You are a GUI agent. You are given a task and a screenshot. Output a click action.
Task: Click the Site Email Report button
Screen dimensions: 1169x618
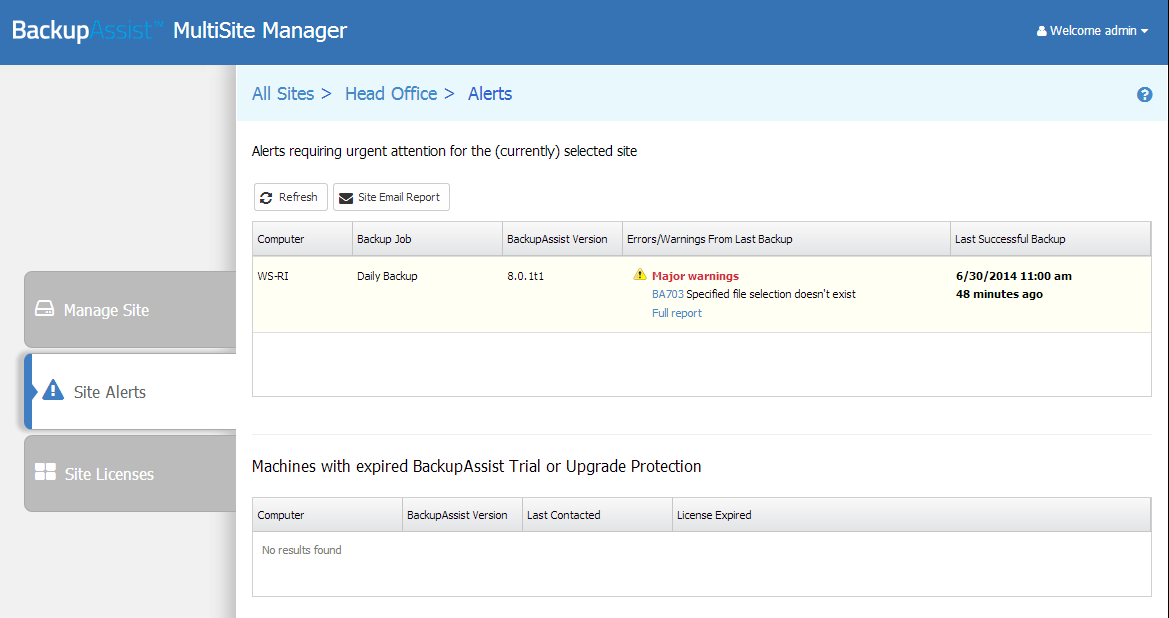391,197
